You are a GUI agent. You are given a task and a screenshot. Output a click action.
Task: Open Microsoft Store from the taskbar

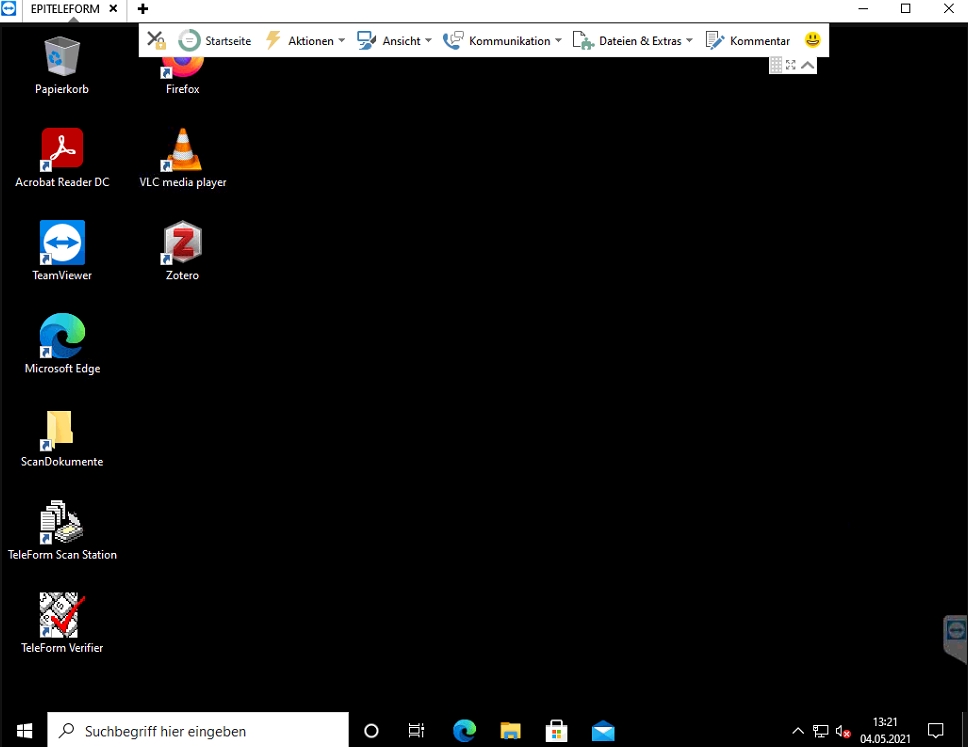pos(556,731)
